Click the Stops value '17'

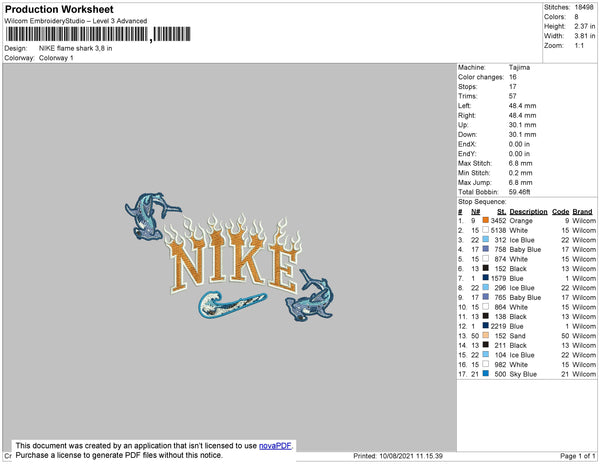tap(513, 86)
